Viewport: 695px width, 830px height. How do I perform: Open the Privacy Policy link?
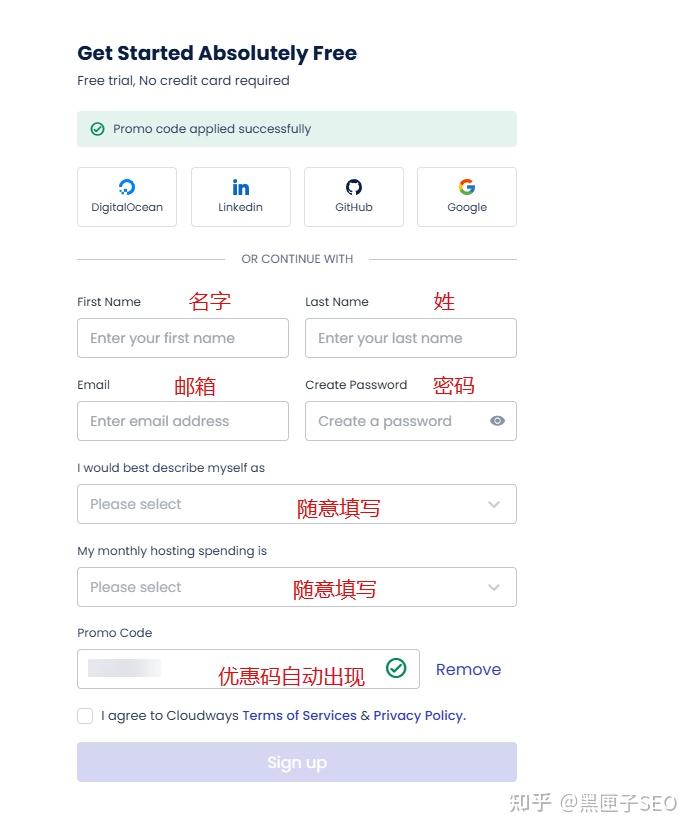click(419, 715)
